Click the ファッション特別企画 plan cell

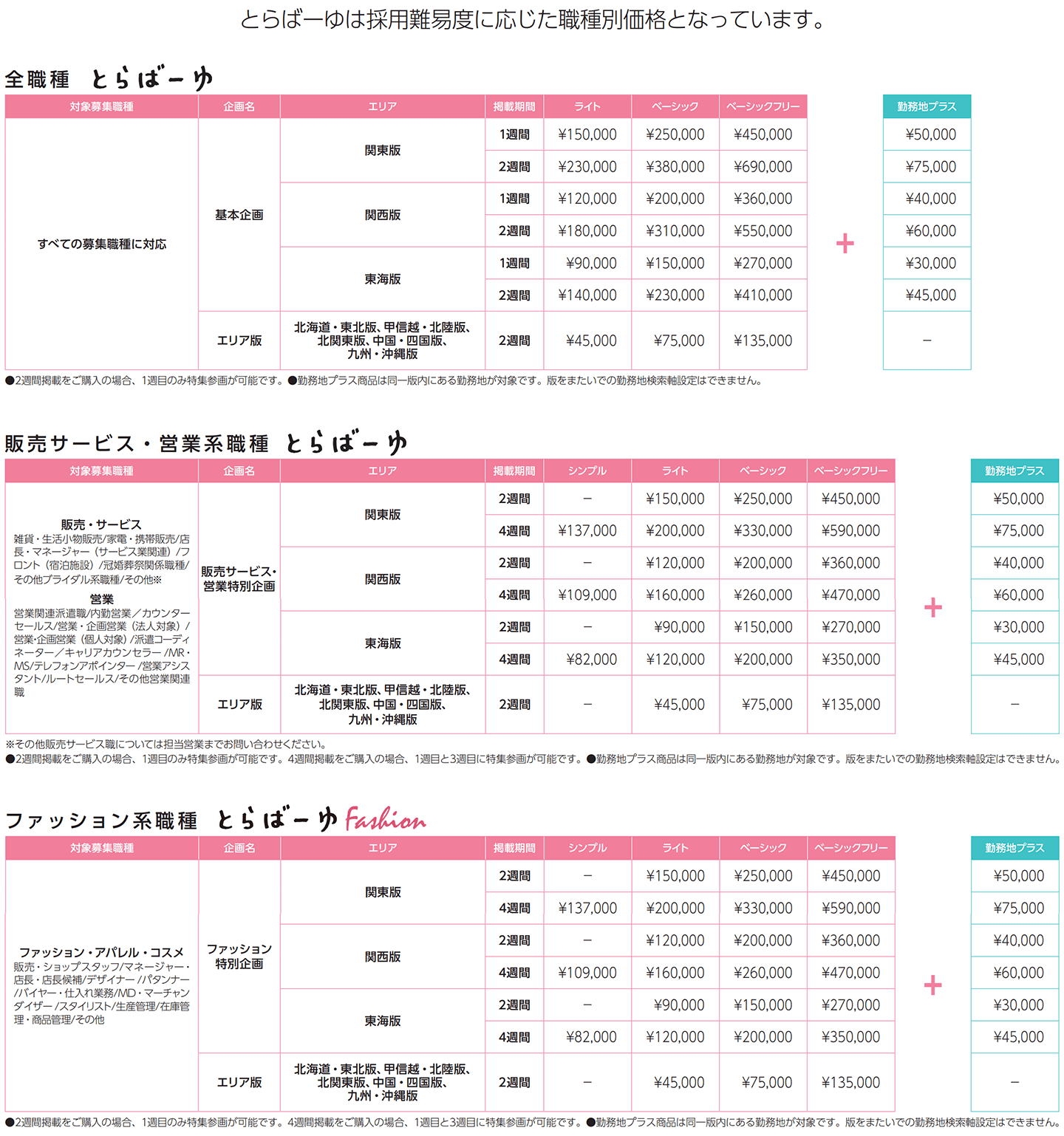239,957
